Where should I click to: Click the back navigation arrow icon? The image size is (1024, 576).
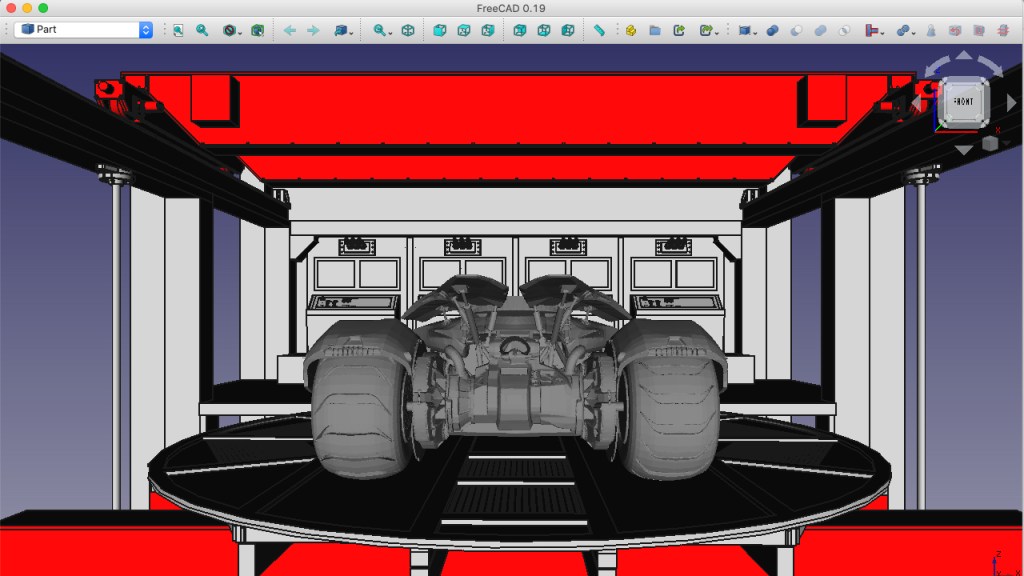click(290, 30)
